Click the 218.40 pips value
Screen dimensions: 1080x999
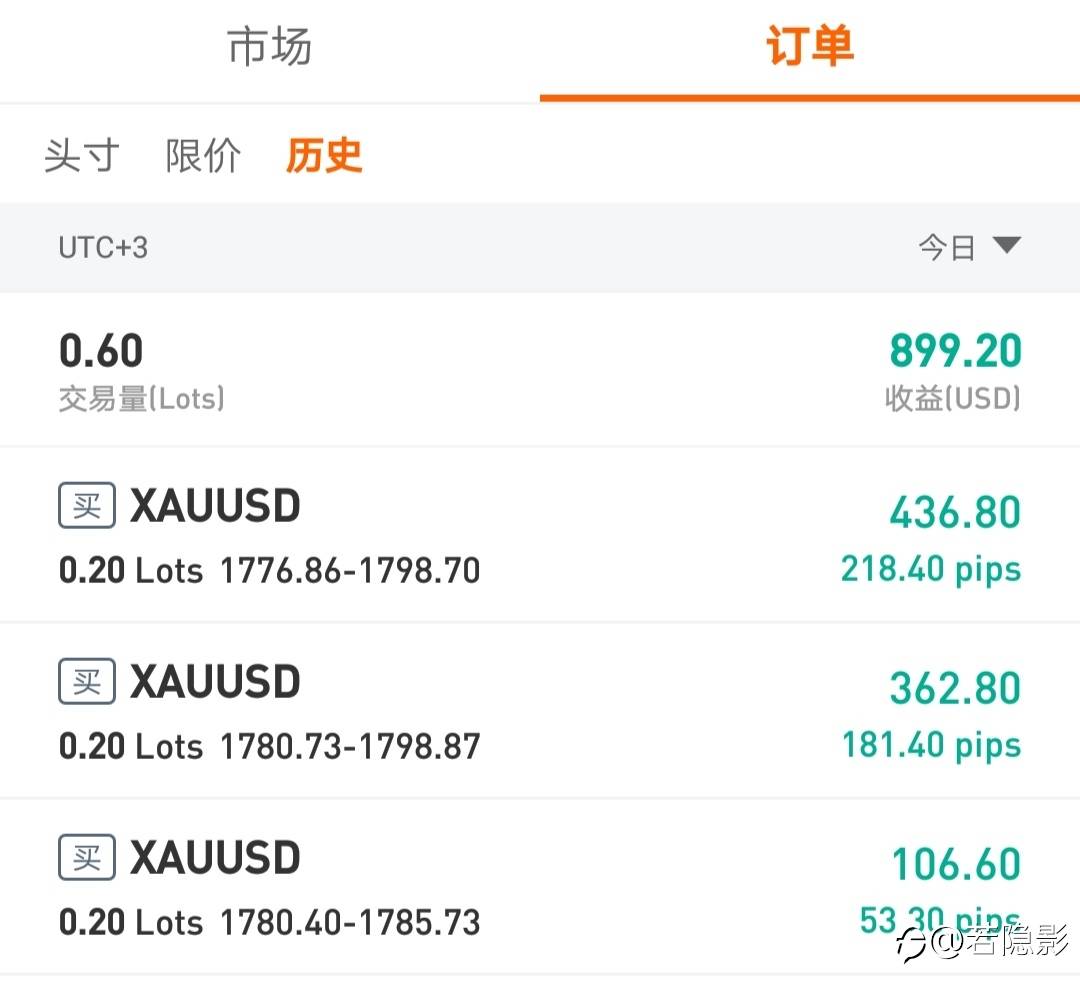click(931, 570)
